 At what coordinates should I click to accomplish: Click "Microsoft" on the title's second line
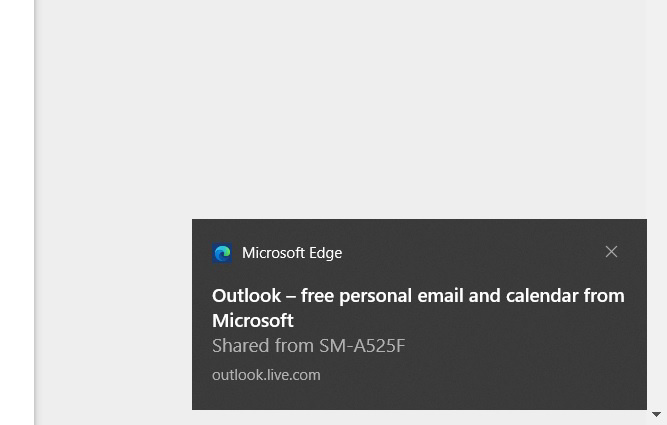tap(253, 321)
